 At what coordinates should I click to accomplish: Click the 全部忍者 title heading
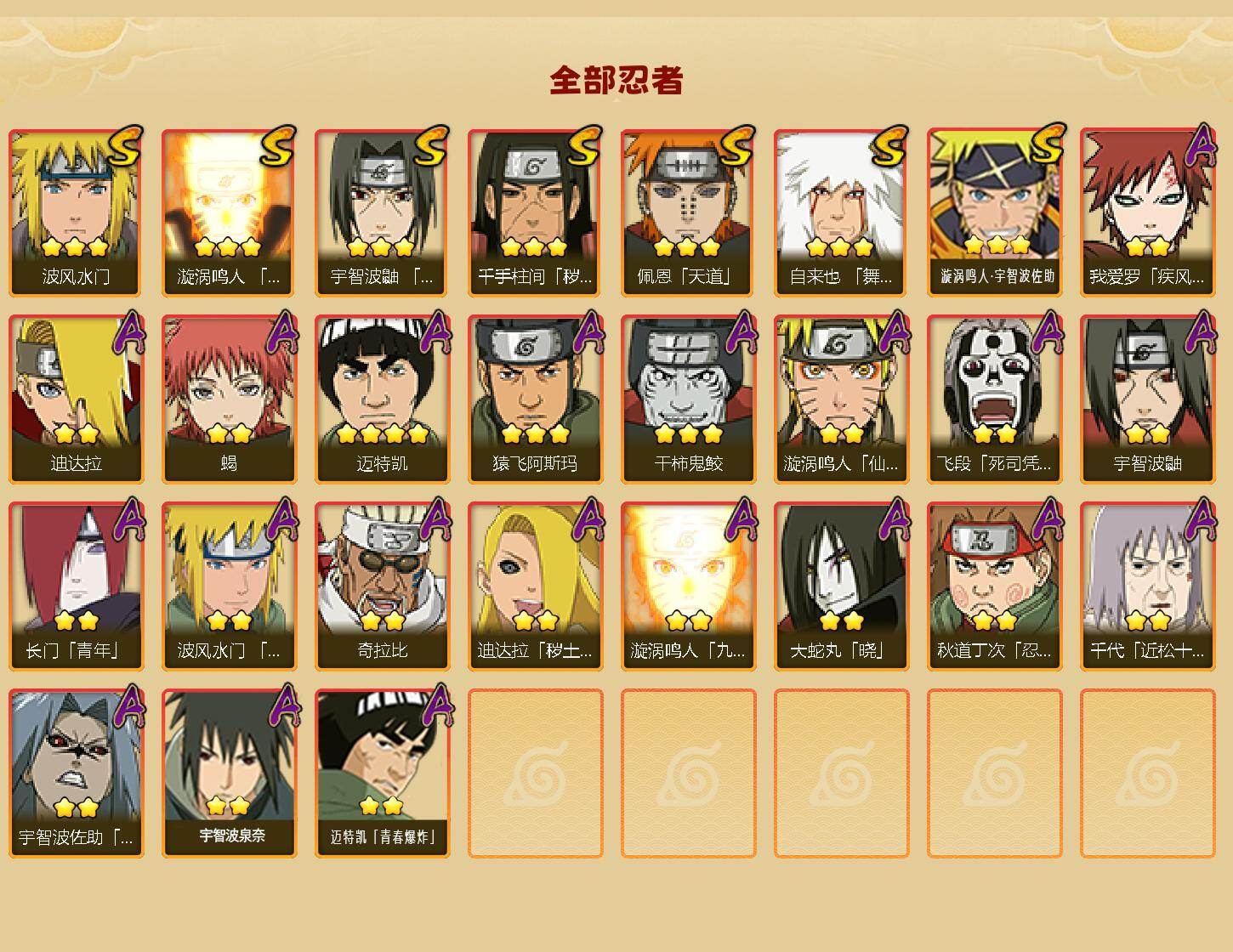pyautogui.click(x=616, y=81)
